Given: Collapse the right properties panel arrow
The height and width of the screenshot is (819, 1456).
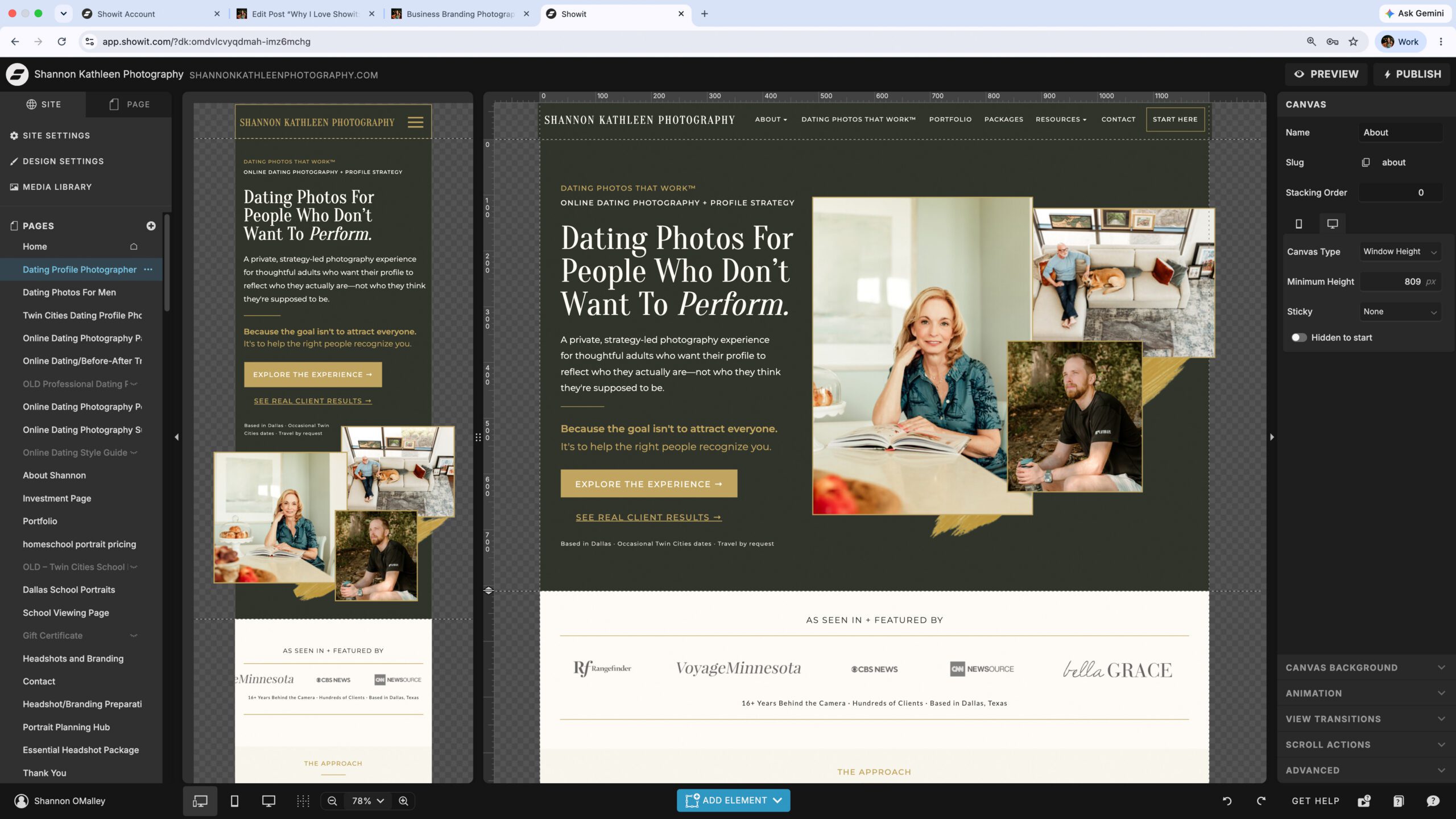Looking at the screenshot, I should coord(1272,437).
